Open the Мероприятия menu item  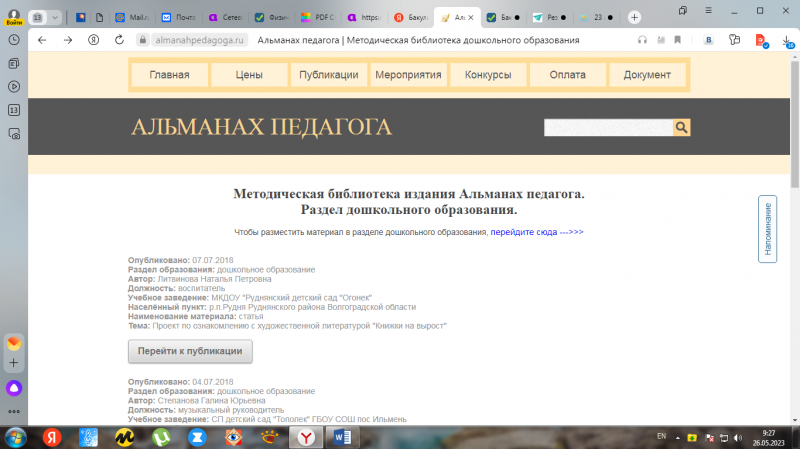[408, 74]
